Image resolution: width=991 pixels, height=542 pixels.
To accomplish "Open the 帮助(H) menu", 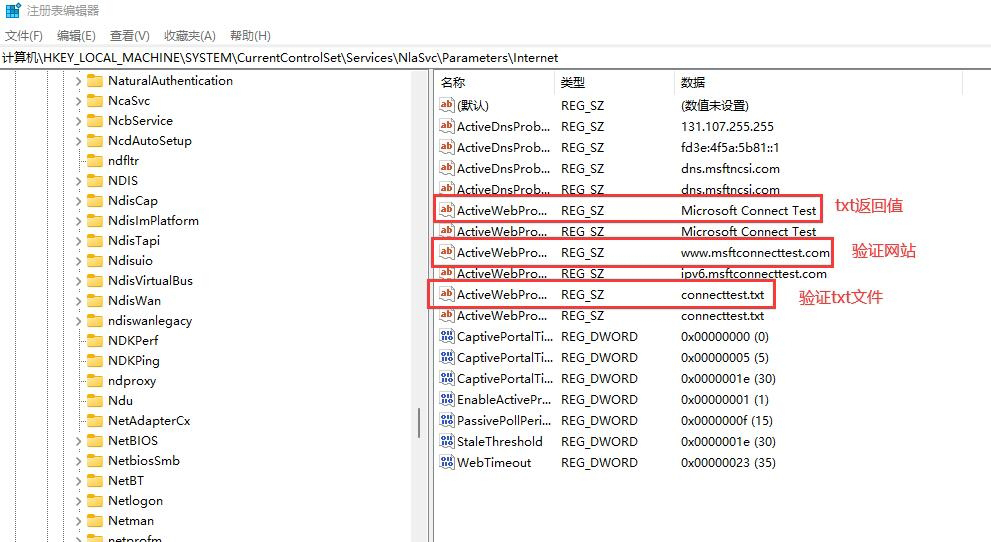I will (250, 36).
